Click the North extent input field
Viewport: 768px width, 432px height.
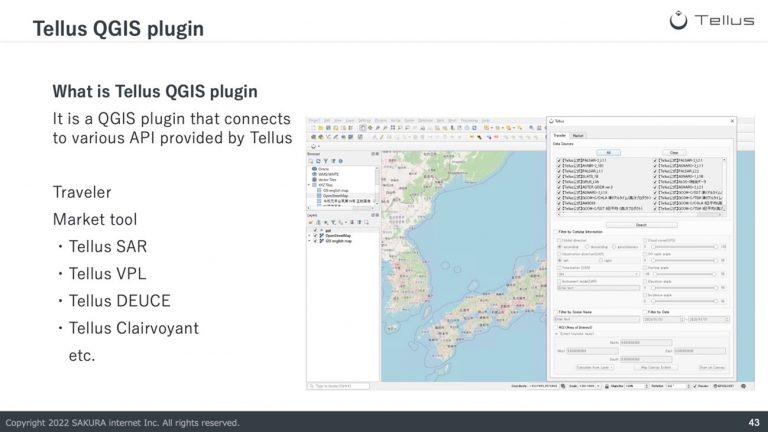click(647, 342)
